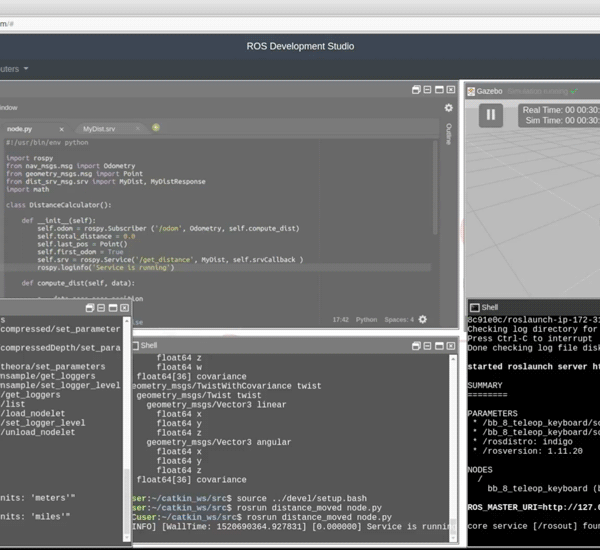The width and height of the screenshot is (600, 550).
Task: Maximize the IDE window
Action: [x=439, y=90]
